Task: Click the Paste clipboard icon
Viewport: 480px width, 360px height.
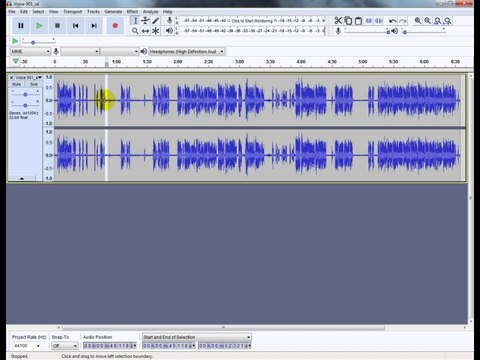Action: 358,21
